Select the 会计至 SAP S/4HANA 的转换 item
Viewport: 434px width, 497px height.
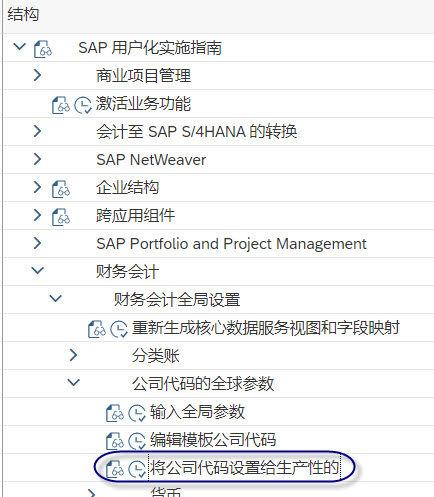click(x=197, y=132)
